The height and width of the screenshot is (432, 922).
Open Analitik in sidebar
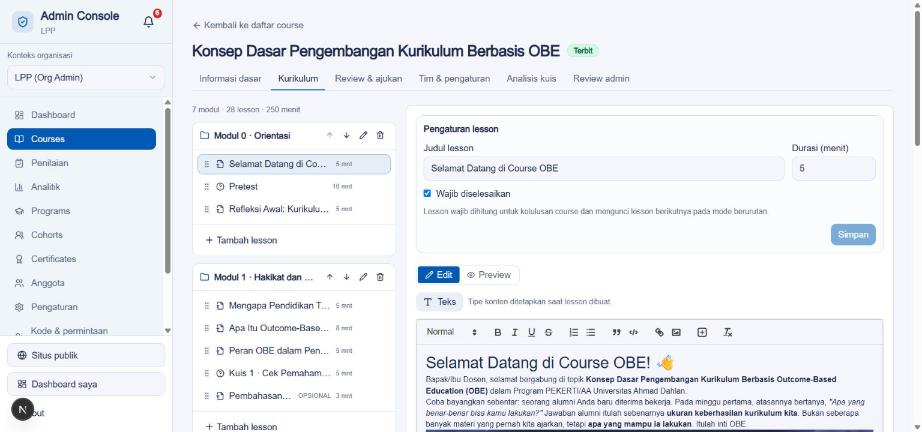[x=81, y=187]
